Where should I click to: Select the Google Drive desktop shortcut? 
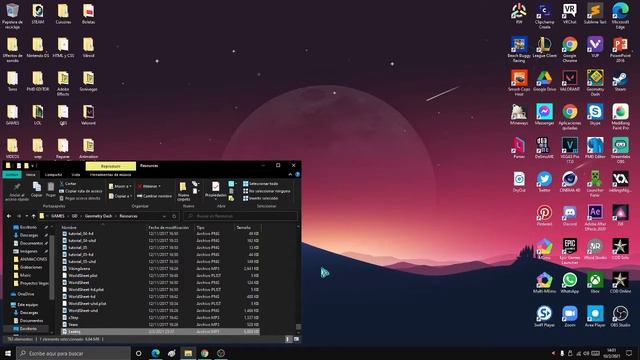click(x=544, y=81)
